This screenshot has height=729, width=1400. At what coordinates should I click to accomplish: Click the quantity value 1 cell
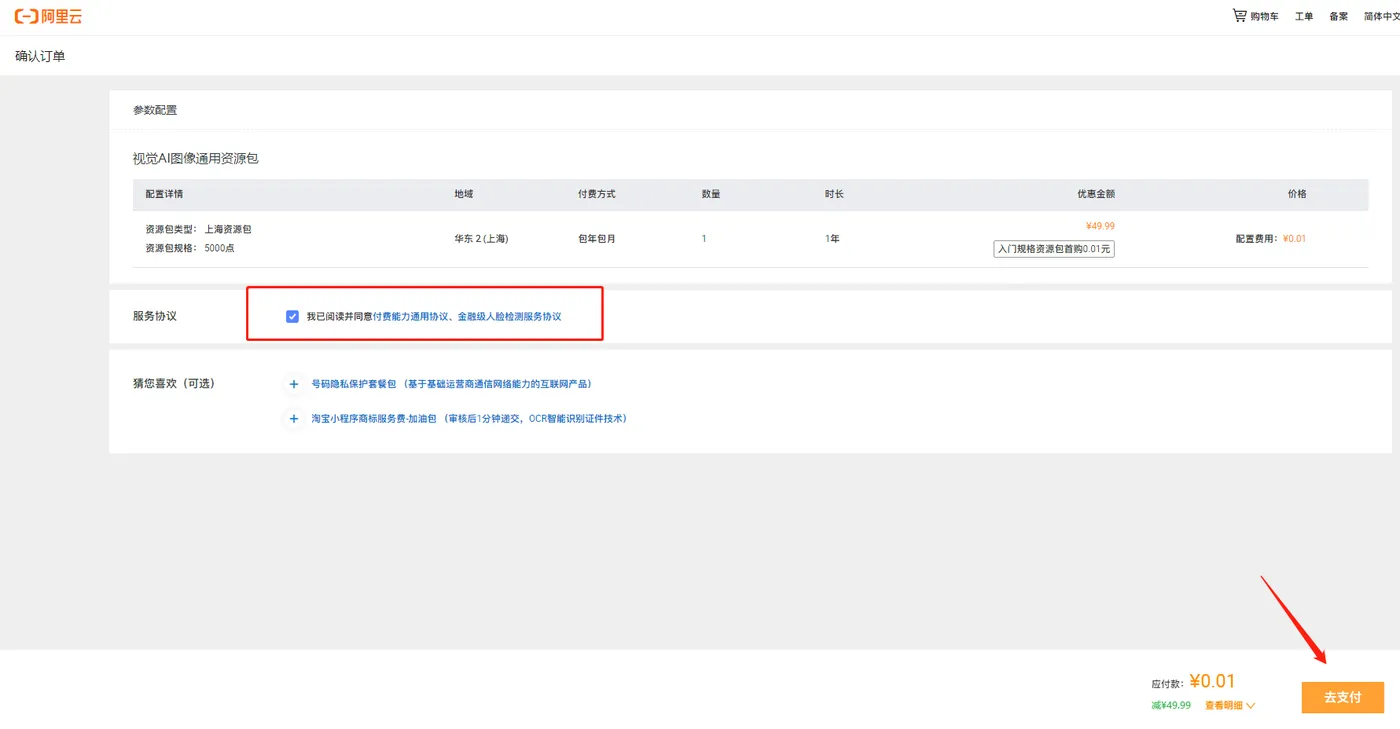click(704, 239)
